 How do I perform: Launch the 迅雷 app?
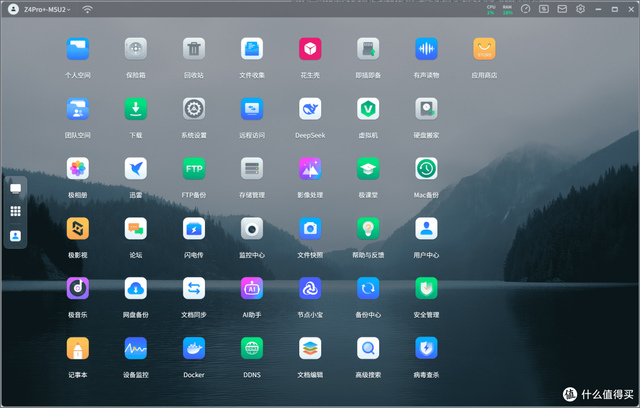[136, 169]
